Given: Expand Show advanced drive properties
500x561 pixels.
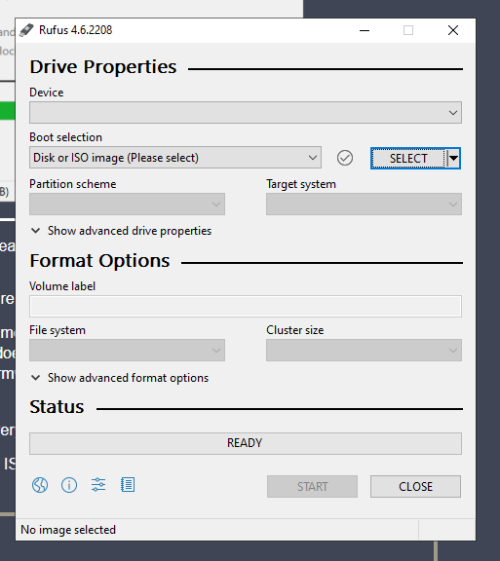Looking at the screenshot, I should click(121, 231).
